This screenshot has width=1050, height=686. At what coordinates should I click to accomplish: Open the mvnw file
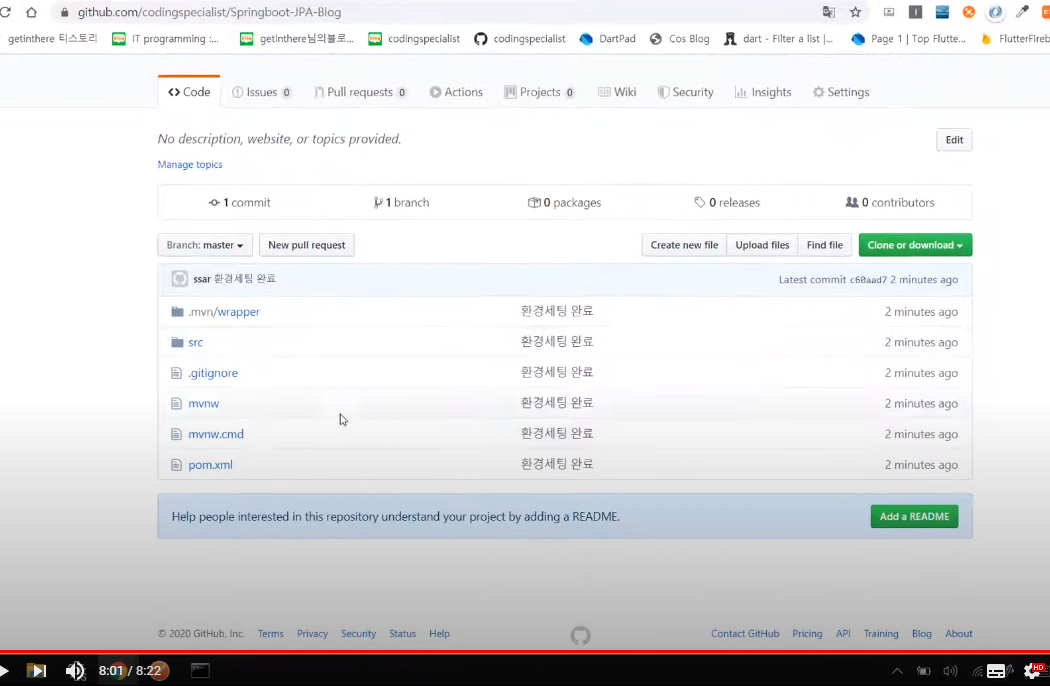click(204, 403)
